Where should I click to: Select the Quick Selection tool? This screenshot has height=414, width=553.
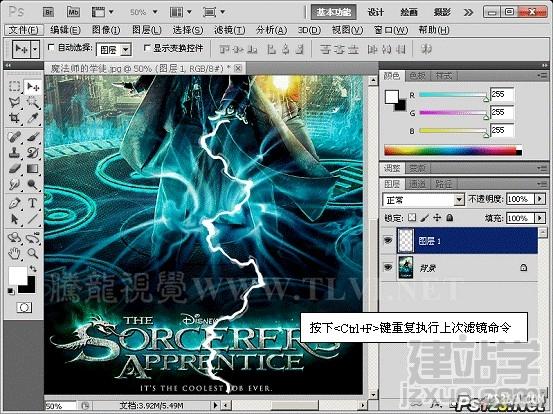click(x=33, y=102)
